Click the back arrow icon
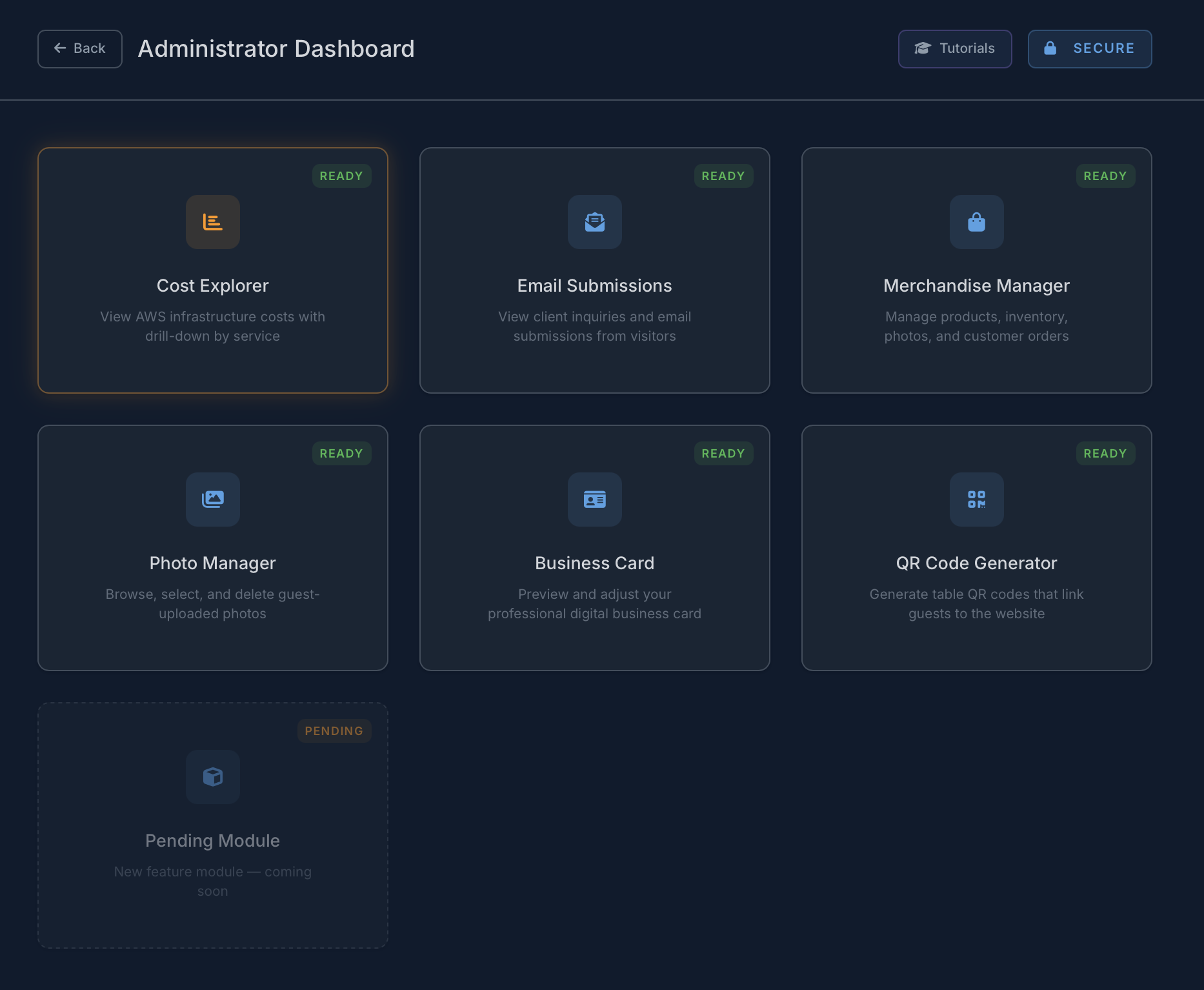 coord(60,48)
